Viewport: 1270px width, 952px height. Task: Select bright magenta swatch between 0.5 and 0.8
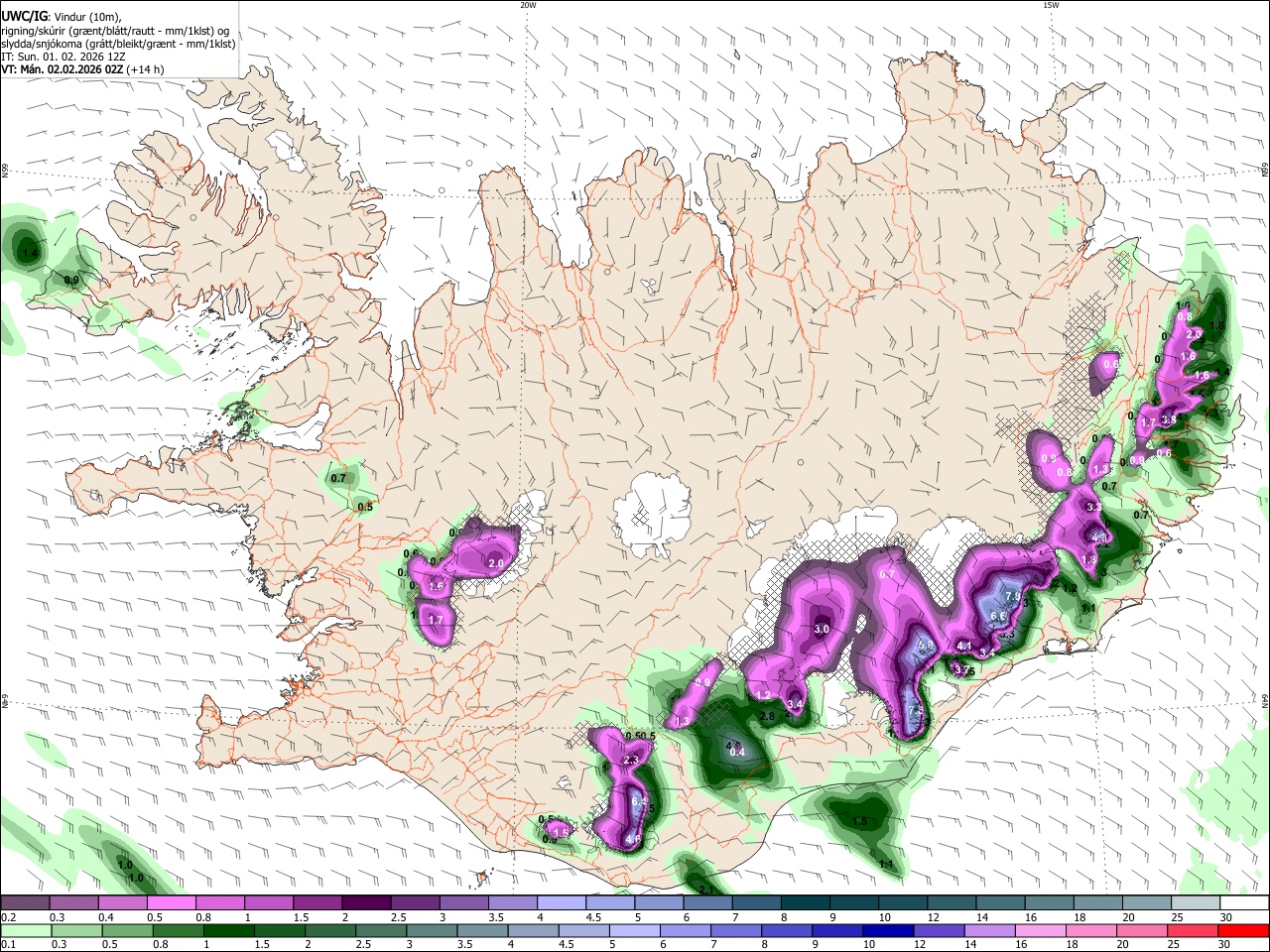[171, 903]
